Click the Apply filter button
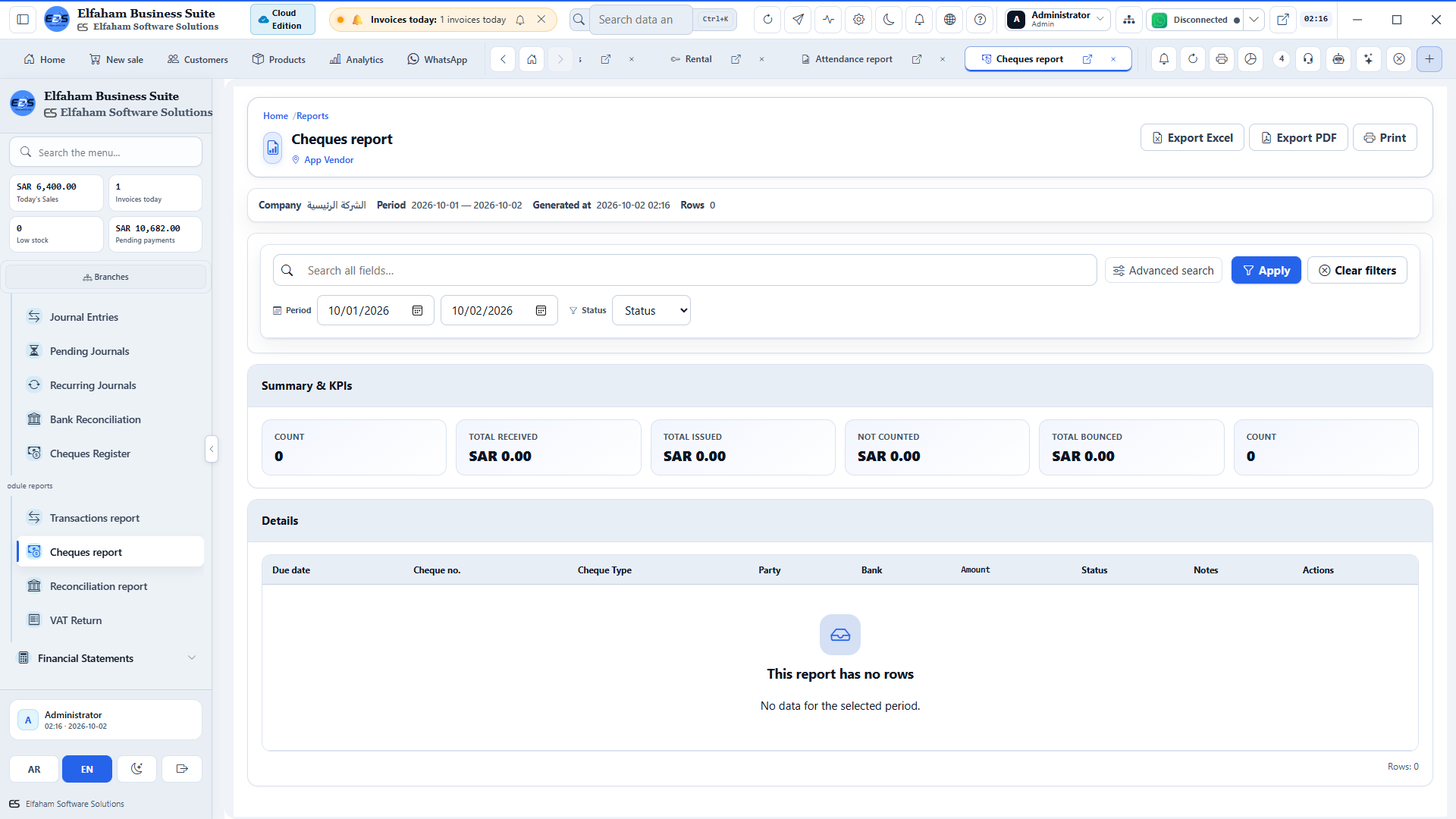The height and width of the screenshot is (819, 1456). [1266, 270]
